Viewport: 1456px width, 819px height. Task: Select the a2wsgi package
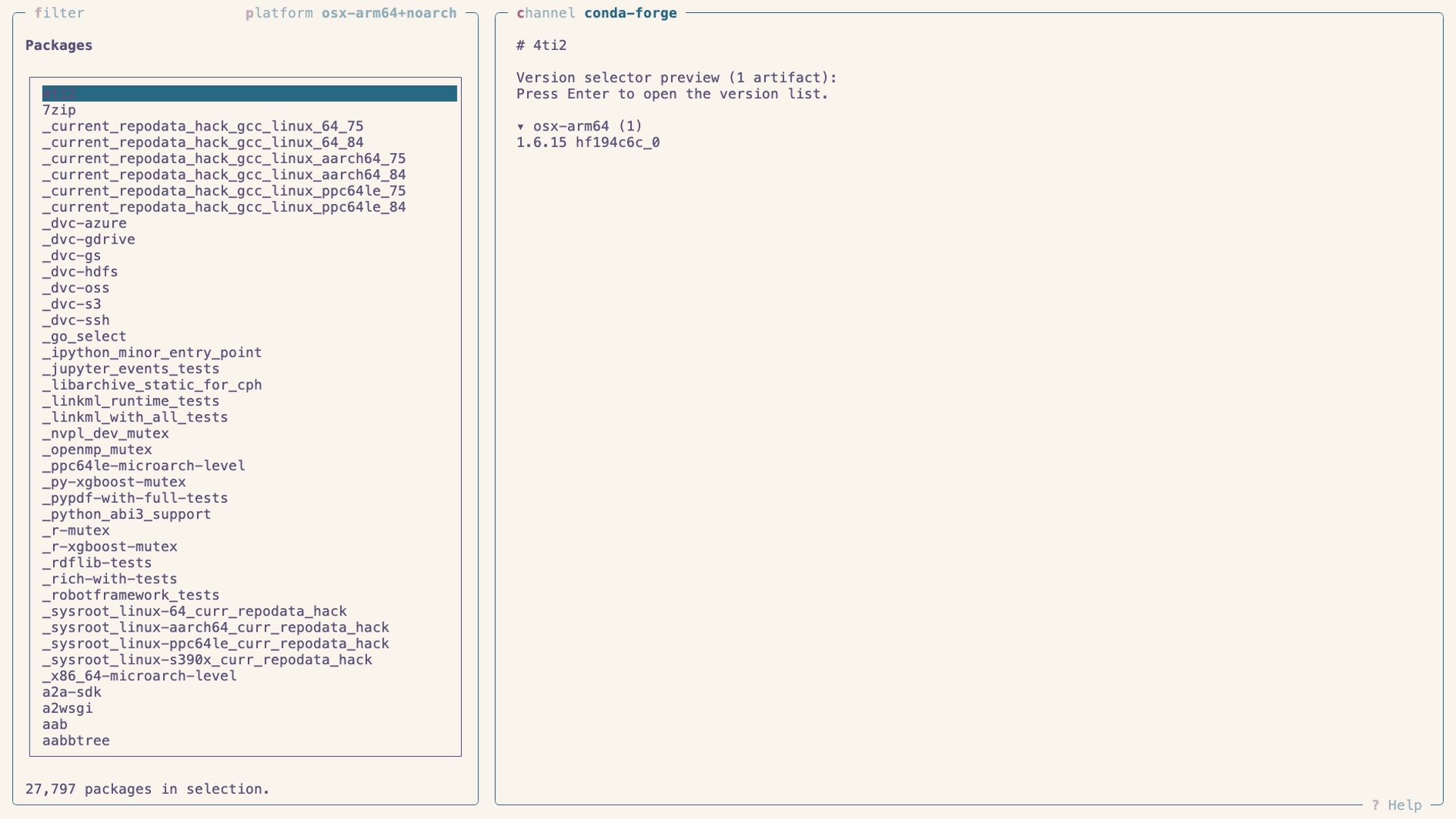click(x=67, y=708)
